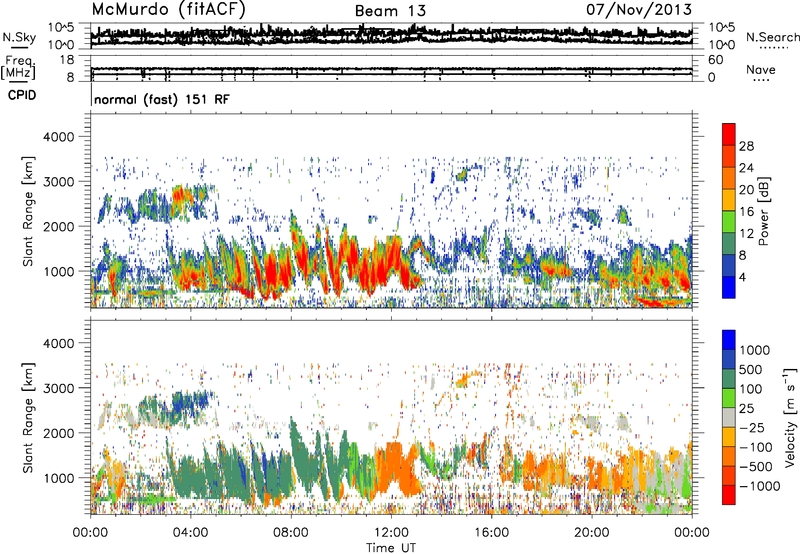Click the Freq. [MHz] axis label

pos(18,68)
